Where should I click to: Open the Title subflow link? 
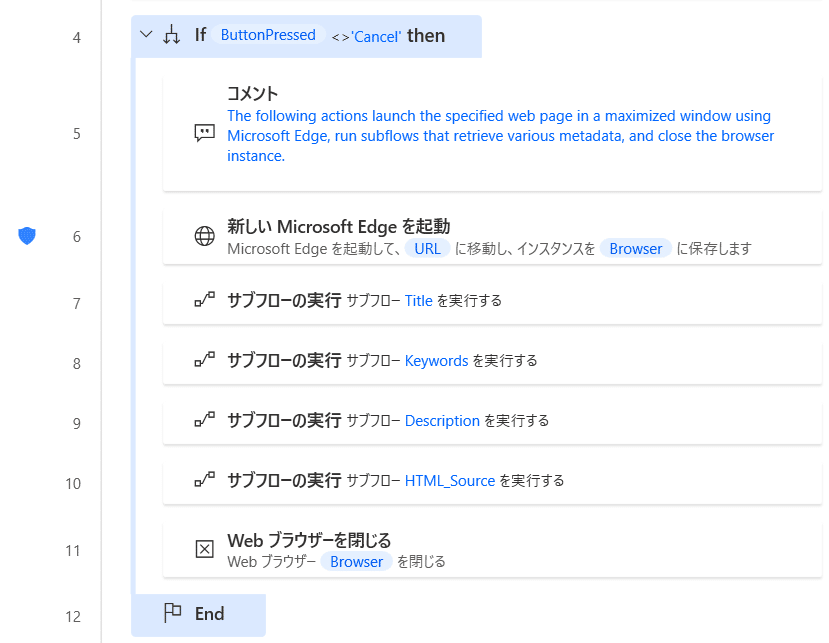tap(419, 301)
